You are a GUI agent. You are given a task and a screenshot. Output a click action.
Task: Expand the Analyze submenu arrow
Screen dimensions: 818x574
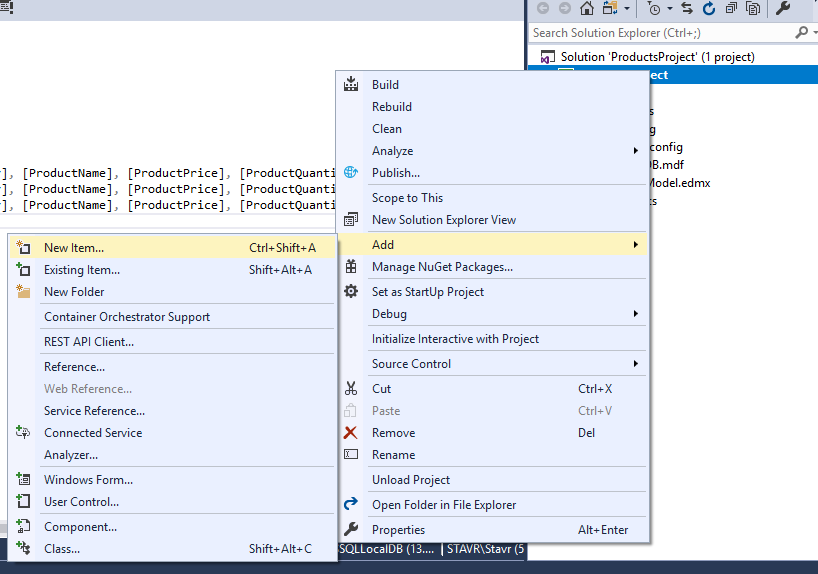pyautogui.click(x=635, y=151)
